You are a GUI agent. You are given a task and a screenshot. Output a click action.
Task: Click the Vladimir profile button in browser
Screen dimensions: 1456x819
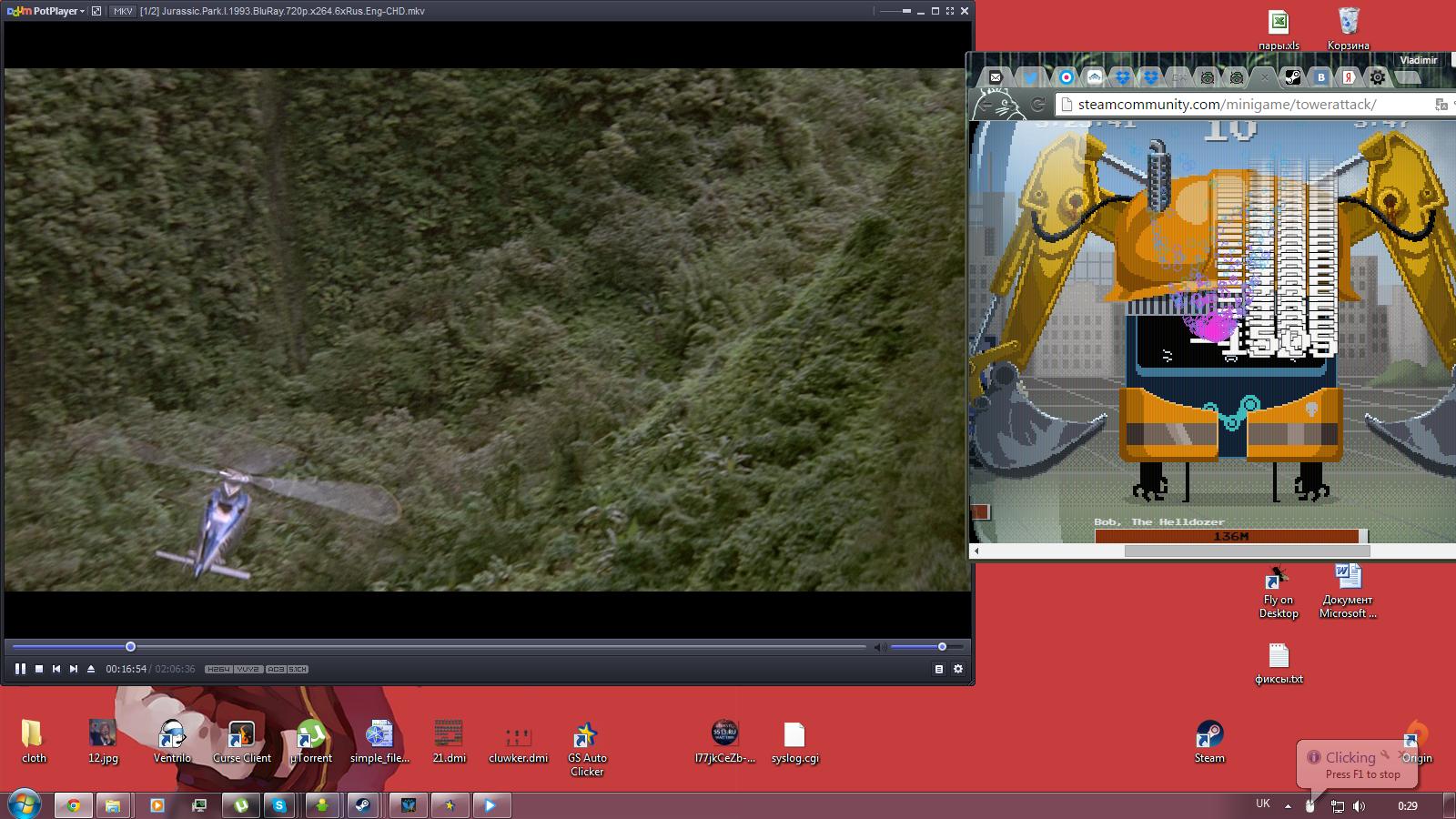1419,60
